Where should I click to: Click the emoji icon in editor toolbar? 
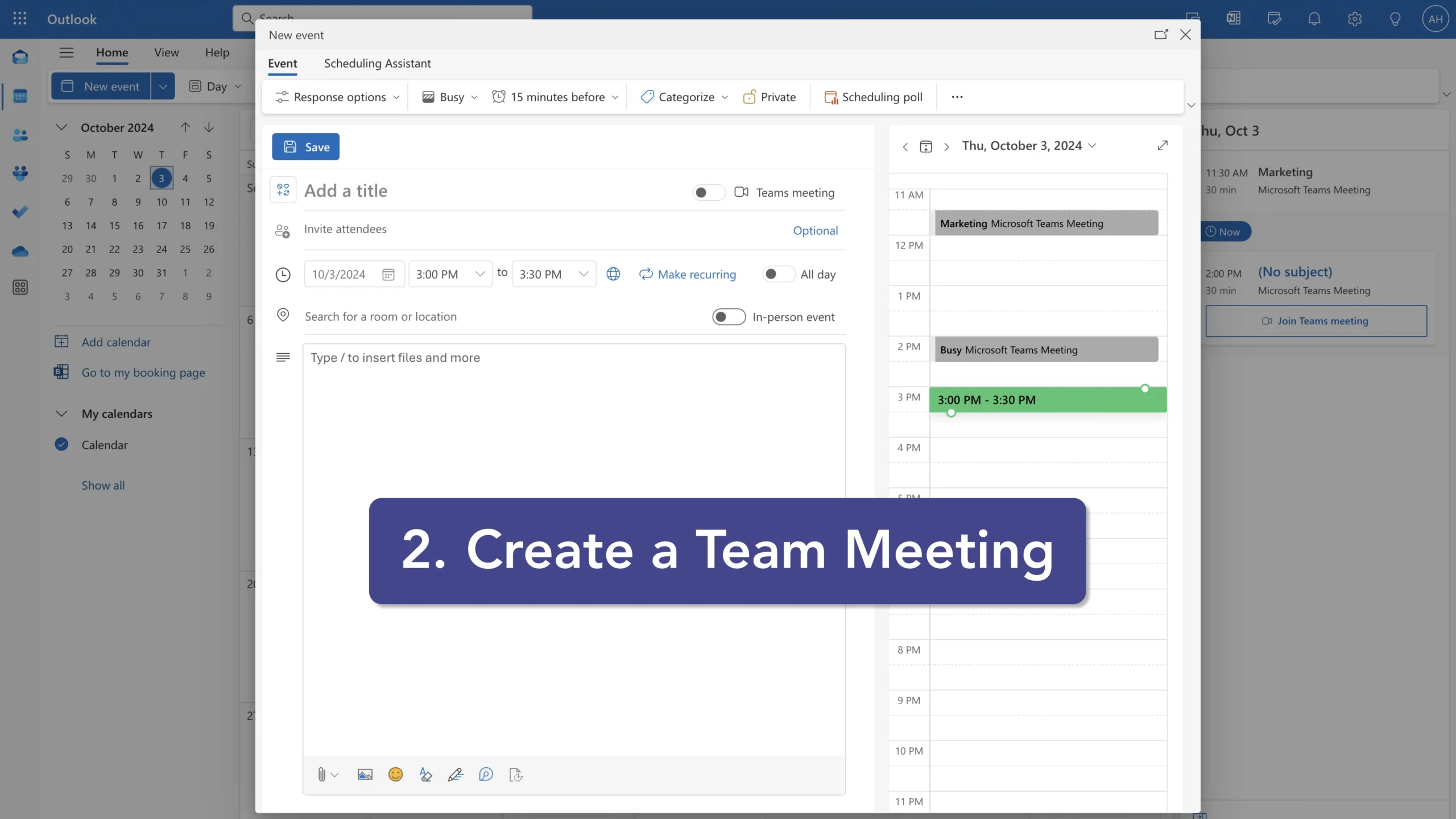click(x=395, y=775)
